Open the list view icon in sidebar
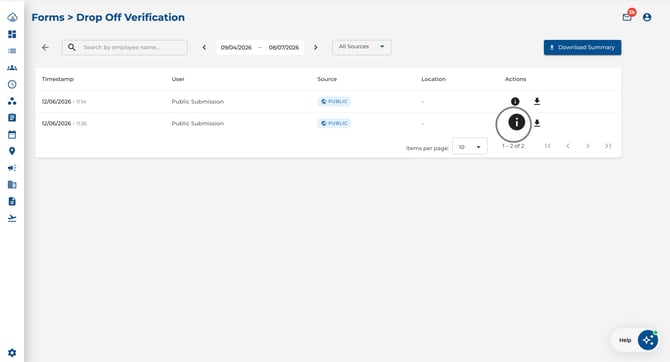 (x=12, y=51)
